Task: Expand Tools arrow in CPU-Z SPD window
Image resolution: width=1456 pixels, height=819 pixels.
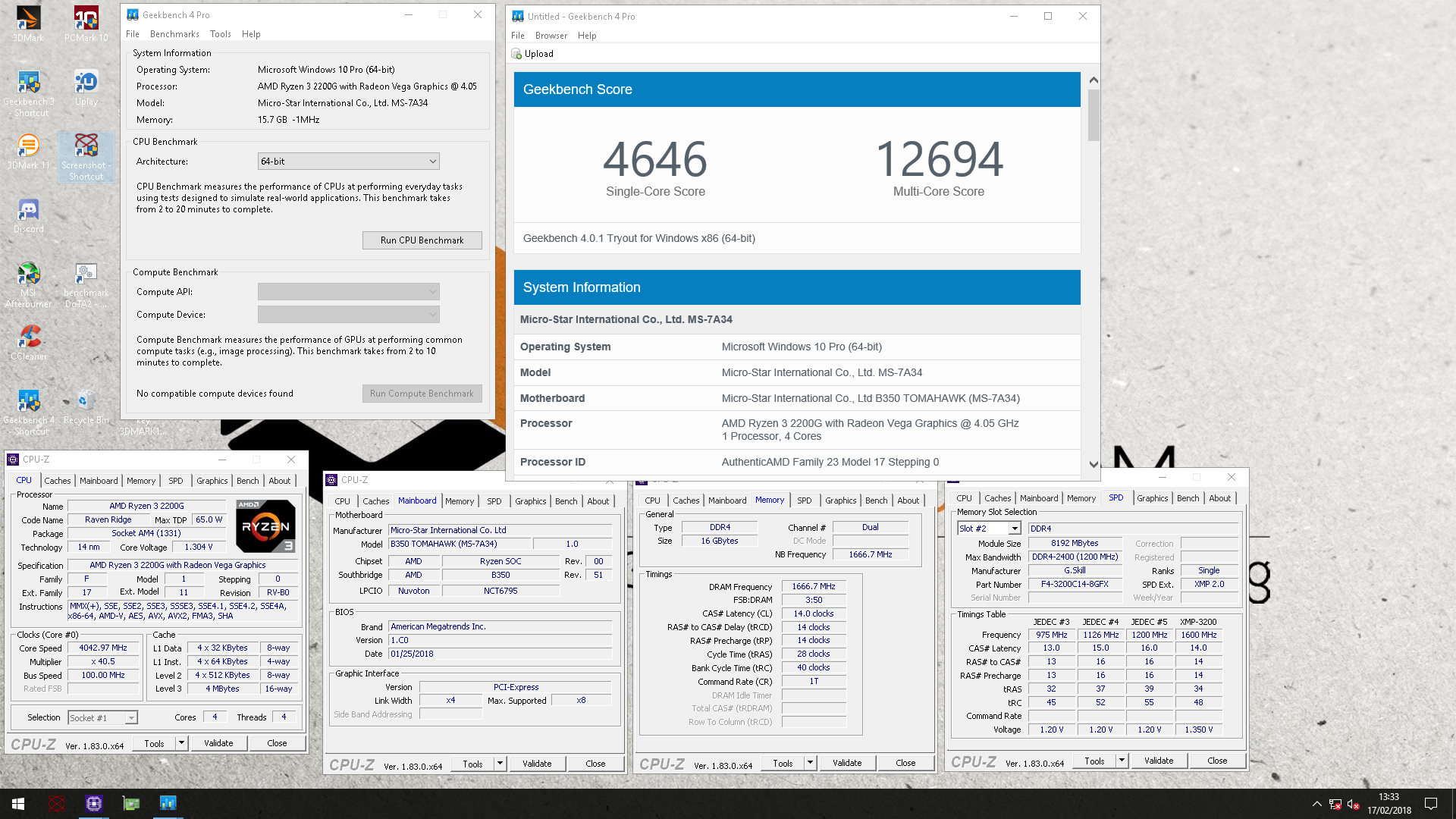Action: [1122, 761]
